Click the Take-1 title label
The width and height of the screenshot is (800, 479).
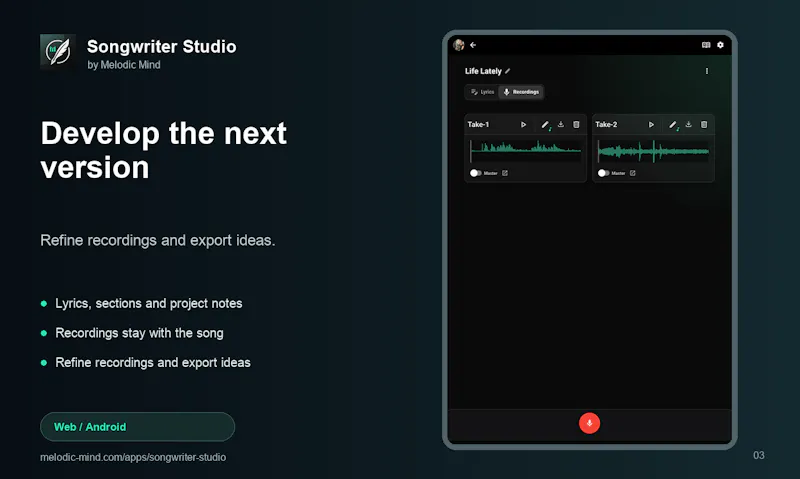478,124
